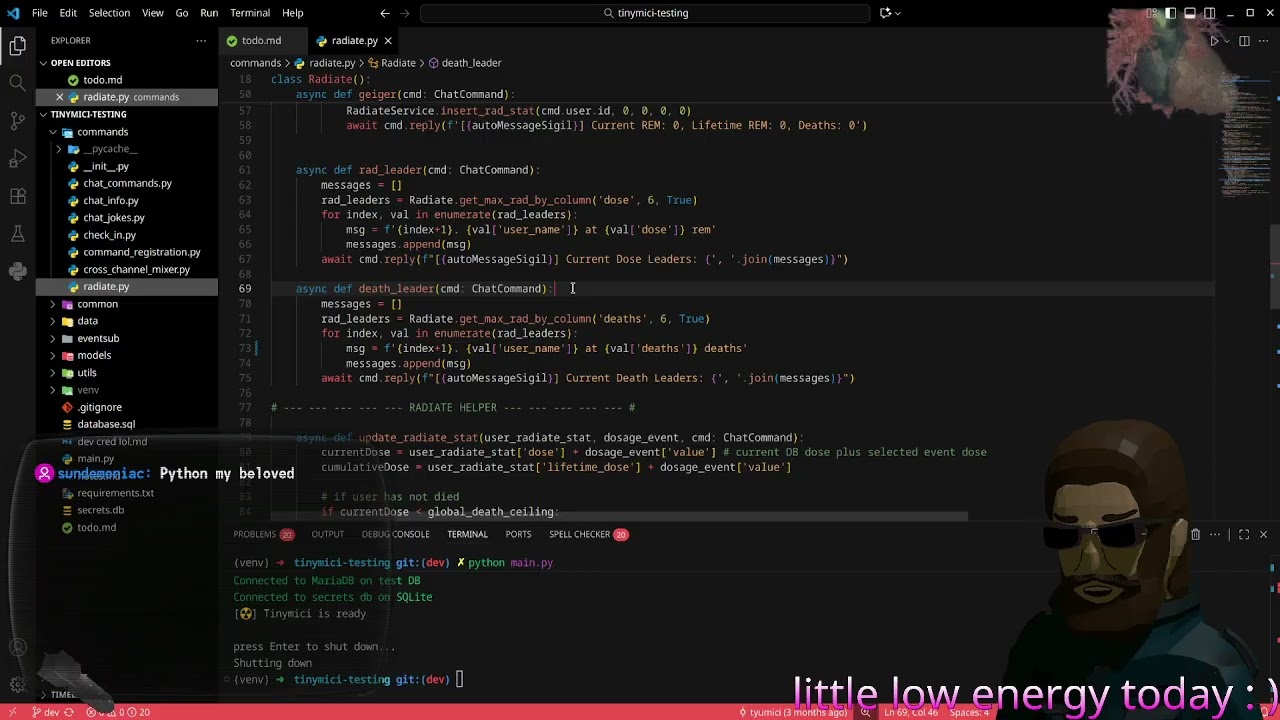Image resolution: width=1280 pixels, height=720 pixels.
Task: Switch to the Problems panel tab
Action: pos(263,534)
